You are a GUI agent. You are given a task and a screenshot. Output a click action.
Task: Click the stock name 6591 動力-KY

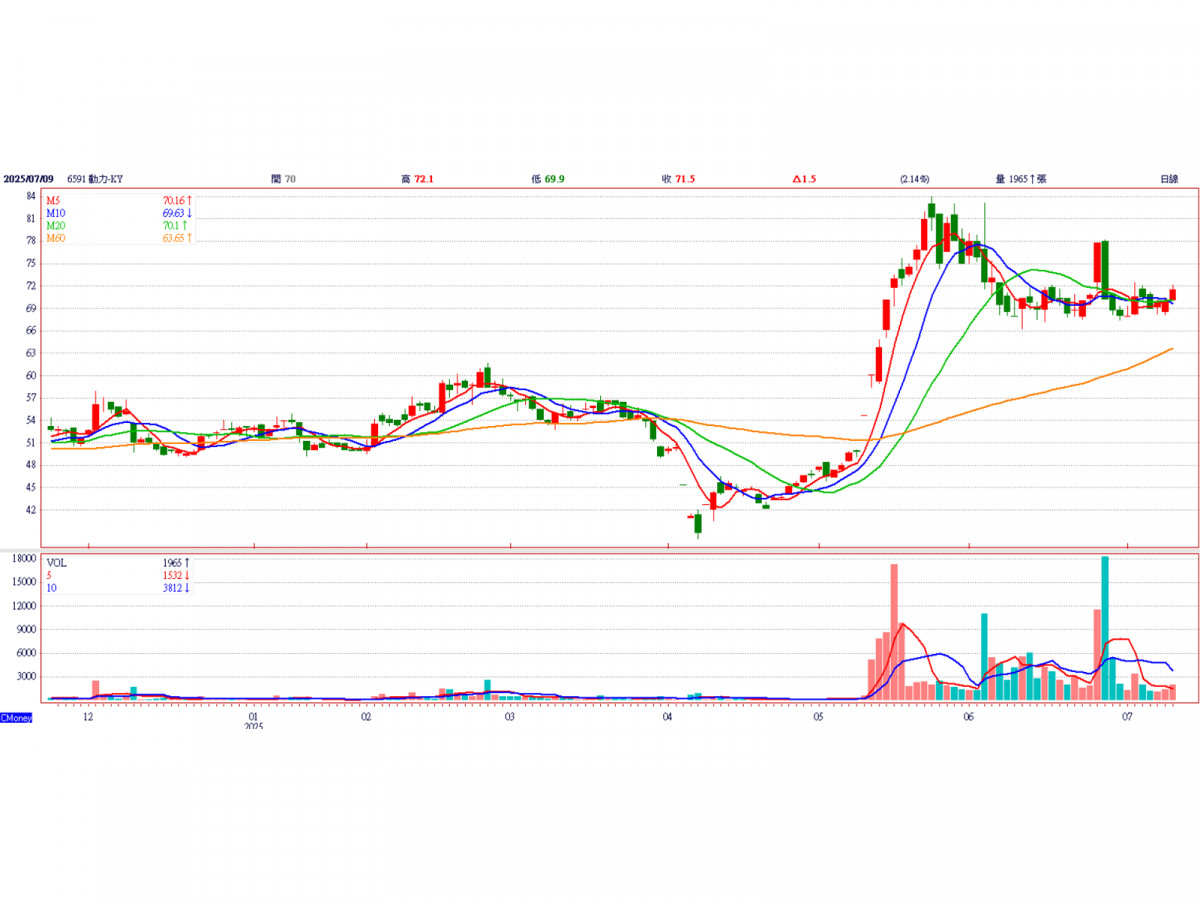pyautogui.click(x=95, y=179)
